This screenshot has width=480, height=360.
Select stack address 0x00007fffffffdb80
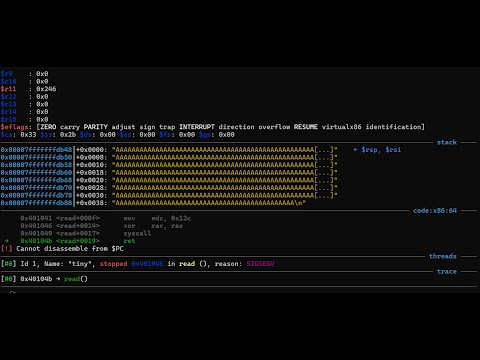(x=36, y=203)
